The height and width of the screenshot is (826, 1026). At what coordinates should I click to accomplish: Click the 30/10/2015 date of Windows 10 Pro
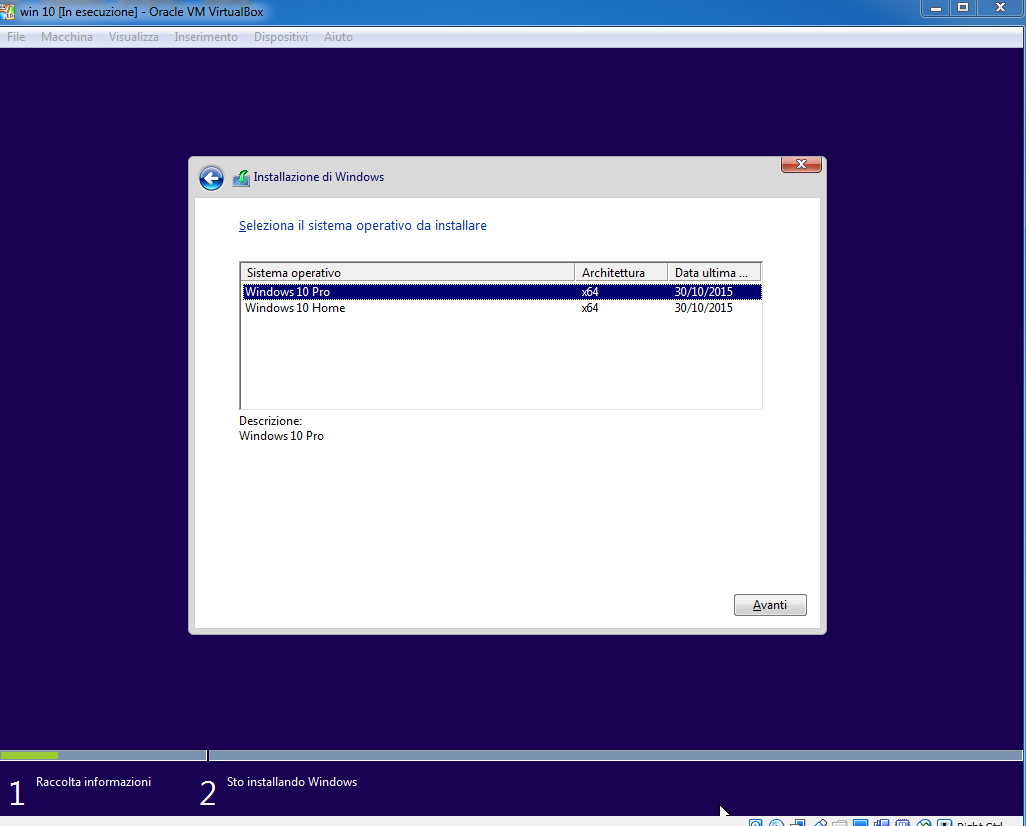703,292
